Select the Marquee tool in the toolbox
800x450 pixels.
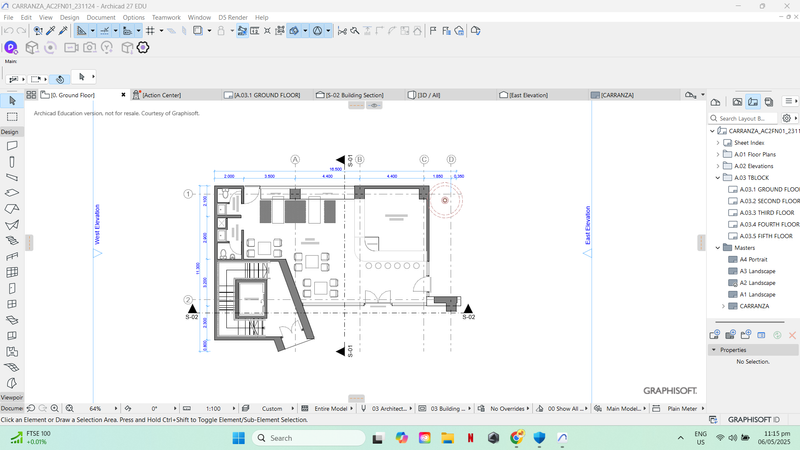coord(11,117)
